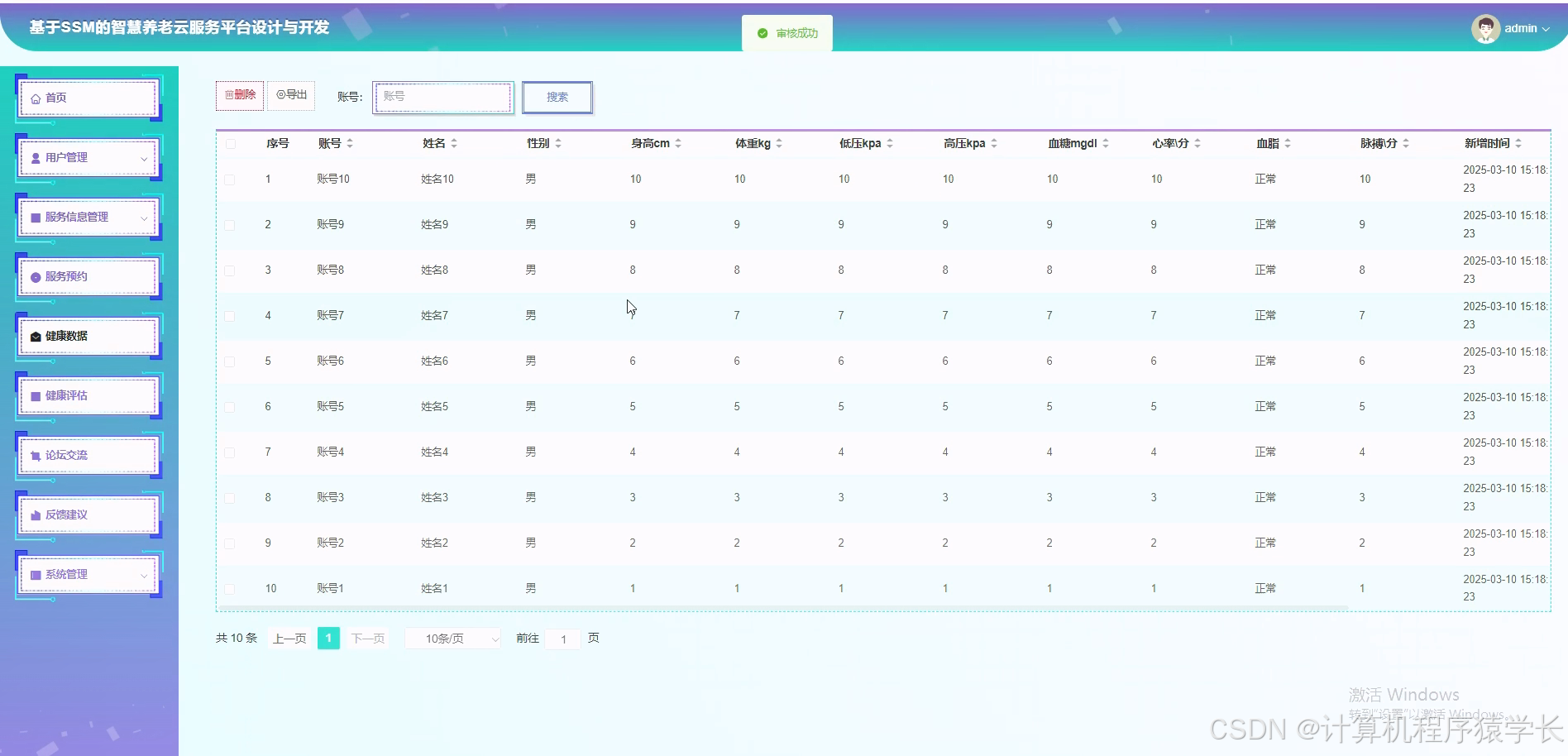
Task: Sort by 姓名 column sort arrows
Action: 454,143
